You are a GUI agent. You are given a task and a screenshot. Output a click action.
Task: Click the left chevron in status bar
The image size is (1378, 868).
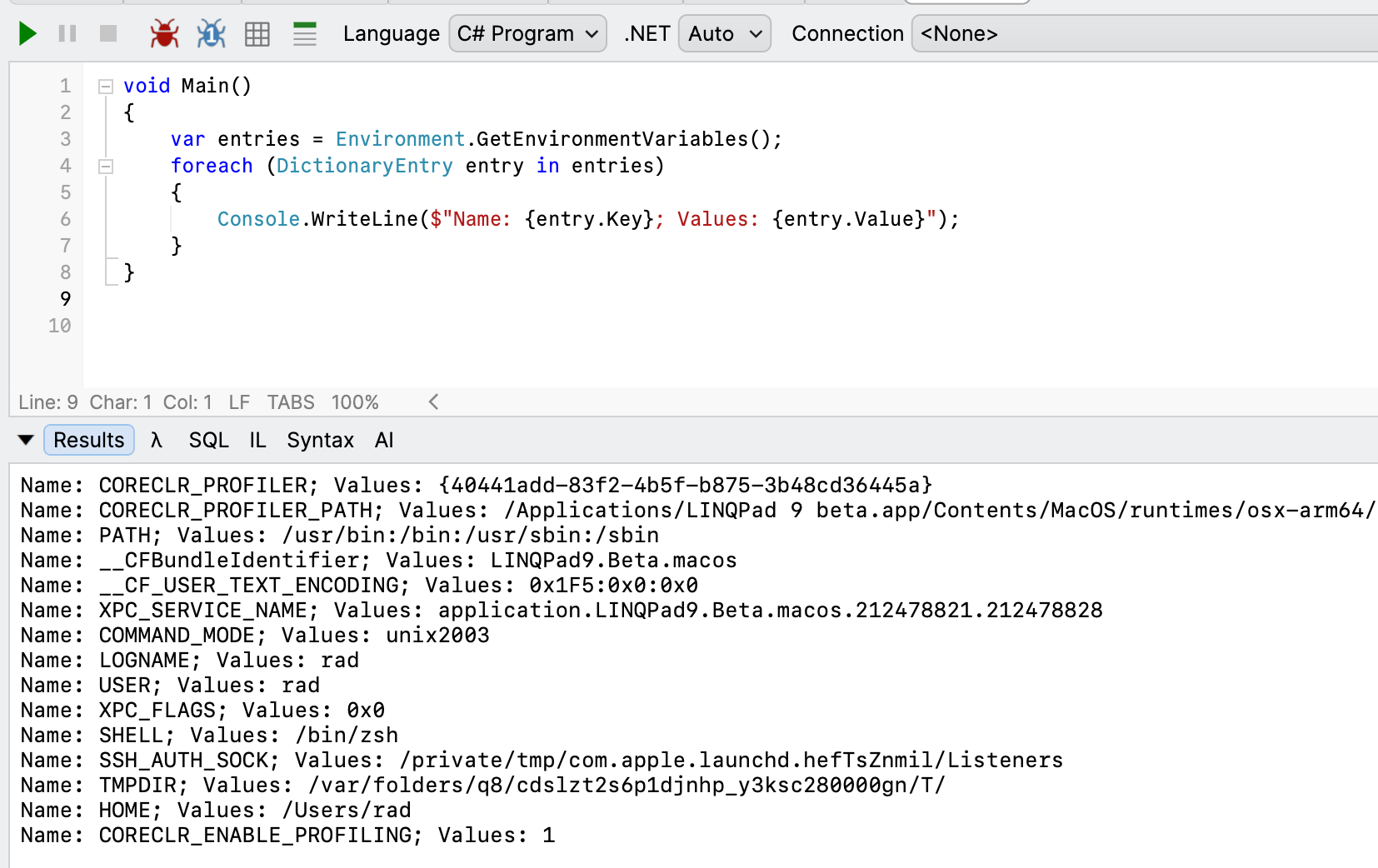coord(433,402)
